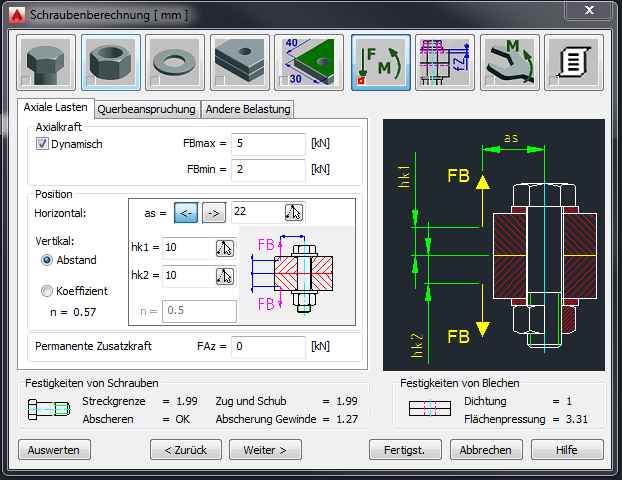622x480 pixels.
Task: Click the Streckgrenze value 1.99
Action: click(x=186, y=401)
